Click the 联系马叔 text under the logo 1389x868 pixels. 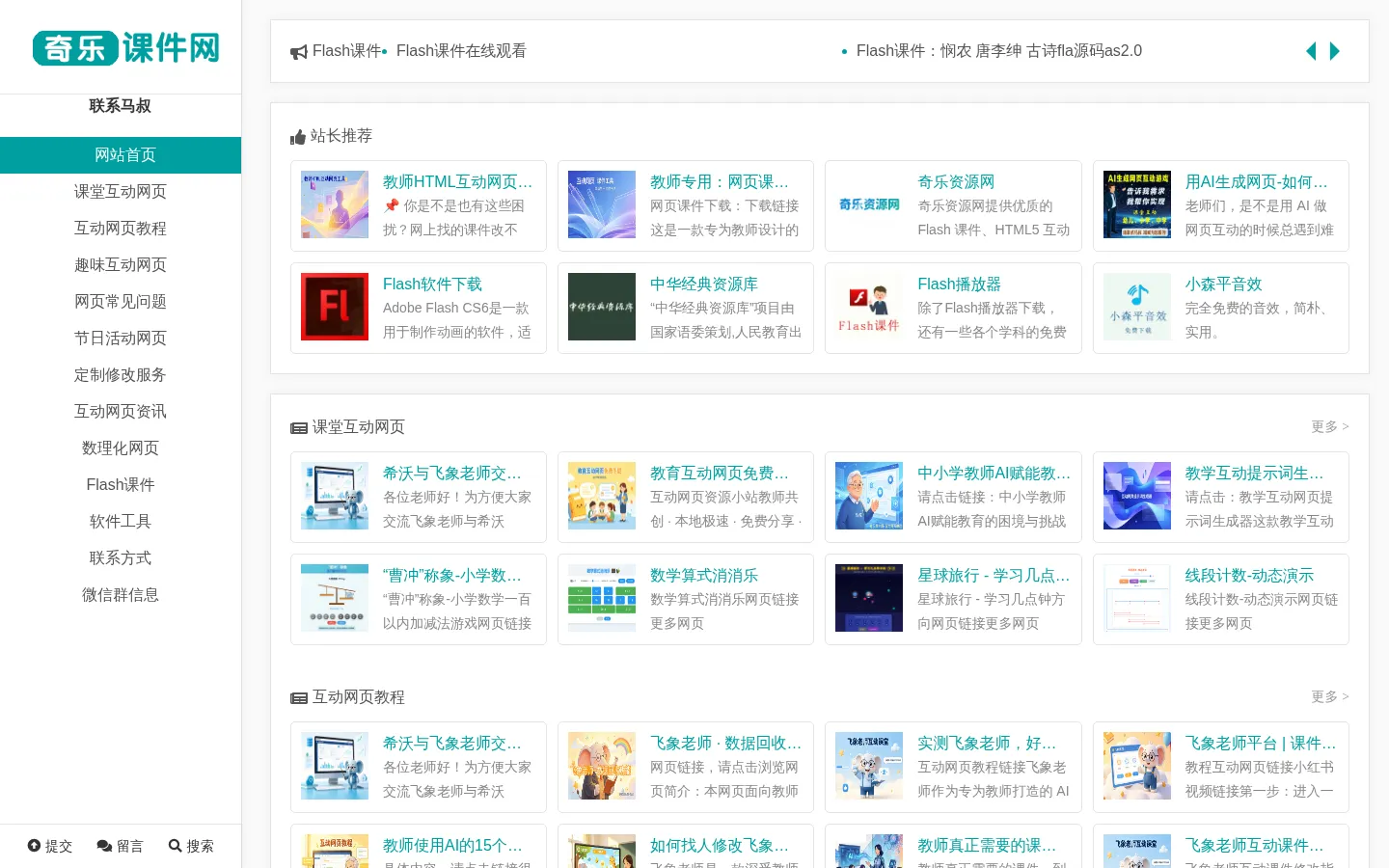point(121,106)
